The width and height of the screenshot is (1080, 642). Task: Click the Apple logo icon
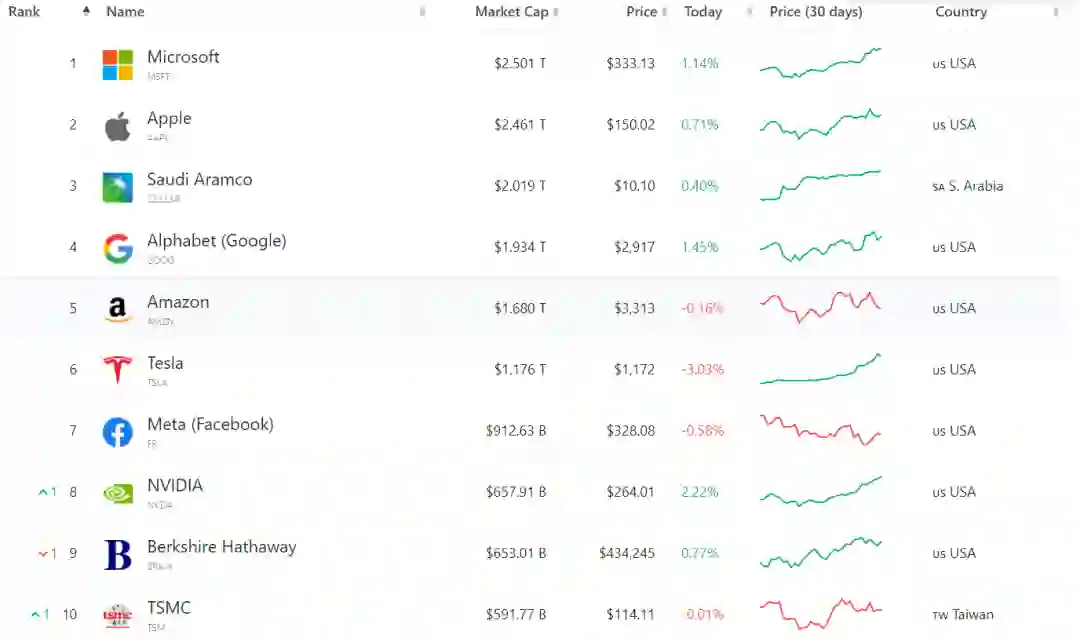tap(118, 127)
